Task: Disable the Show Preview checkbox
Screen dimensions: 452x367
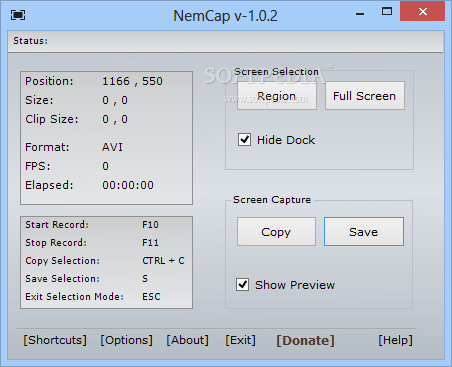Action: tap(243, 285)
